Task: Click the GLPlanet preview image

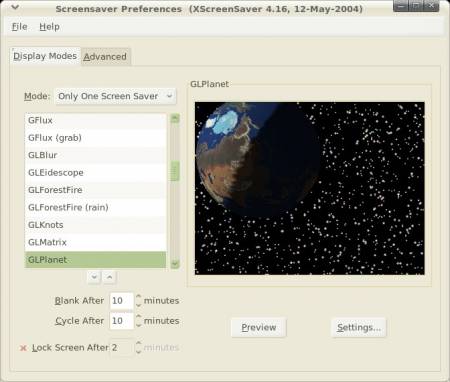Action: point(310,188)
